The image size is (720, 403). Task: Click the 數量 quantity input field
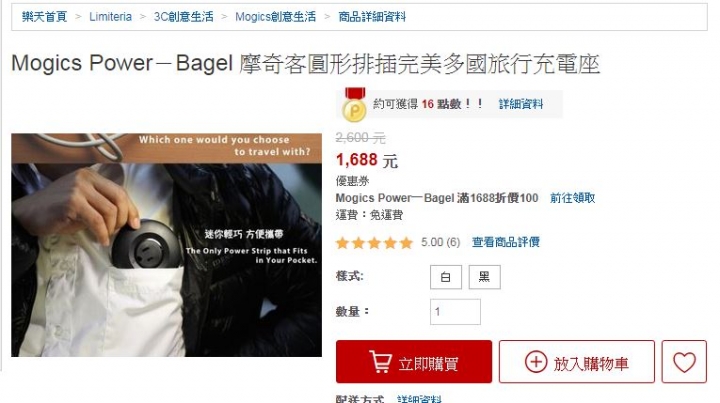[455, 312]
